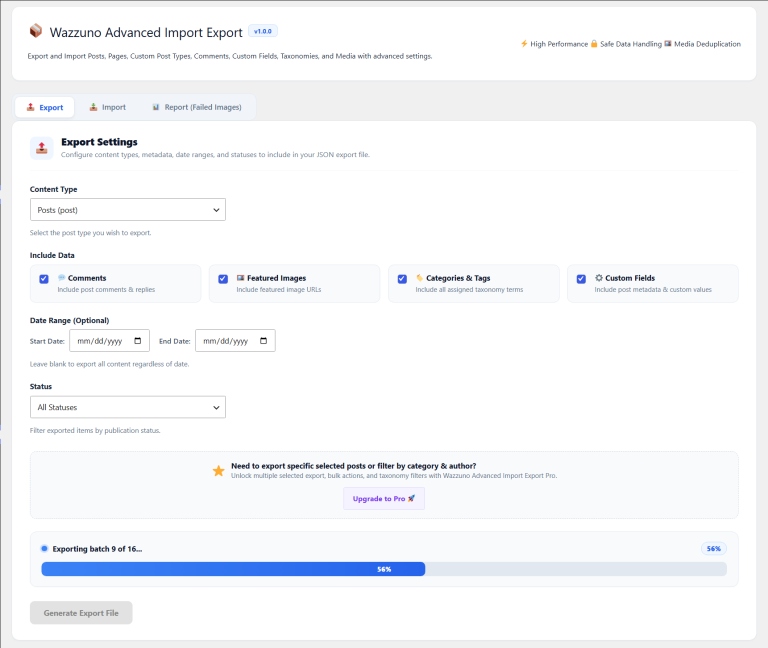Click the Featured Images picture icon
The image size is (768, 648).
click(x=240, y=278)
